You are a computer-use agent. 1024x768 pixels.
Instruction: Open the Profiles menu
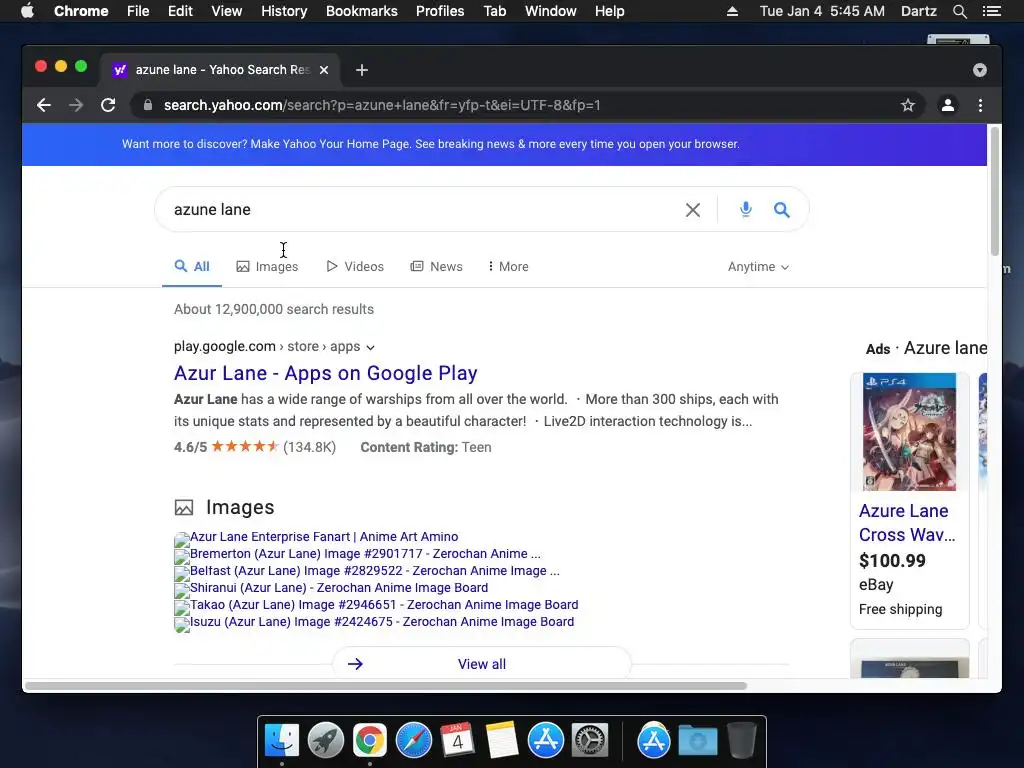[x=440, y=11]
